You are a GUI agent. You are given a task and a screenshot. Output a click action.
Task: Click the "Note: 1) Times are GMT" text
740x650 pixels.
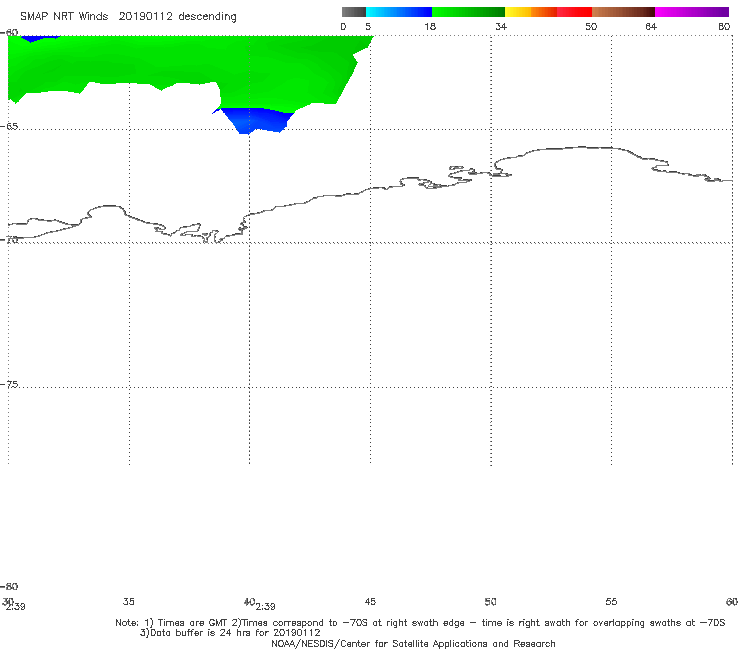pyautogui.click(x=172, y=623)
